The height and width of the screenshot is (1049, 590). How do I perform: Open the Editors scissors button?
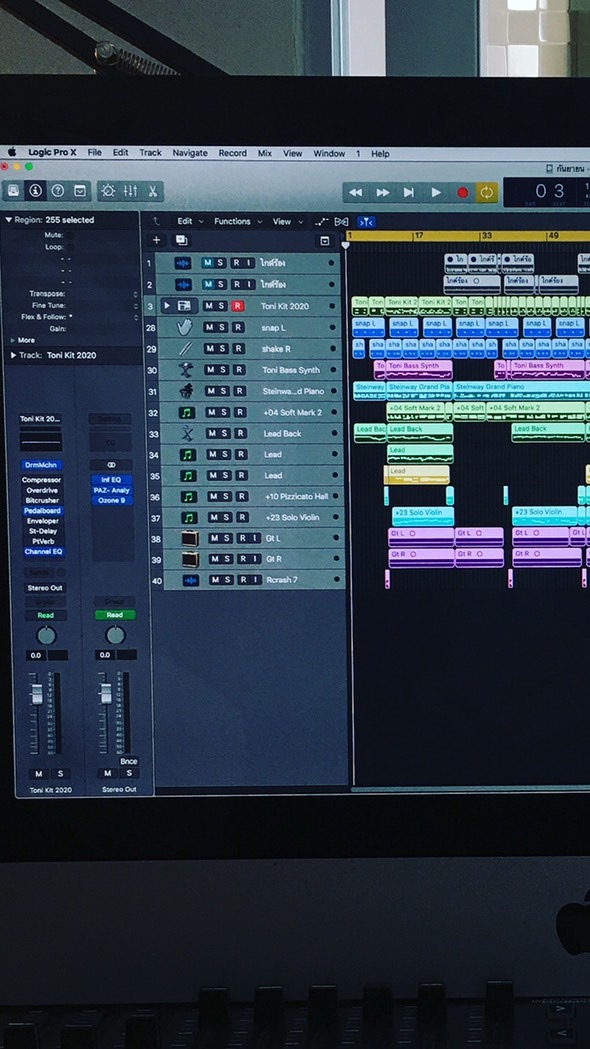pos(153,191)
